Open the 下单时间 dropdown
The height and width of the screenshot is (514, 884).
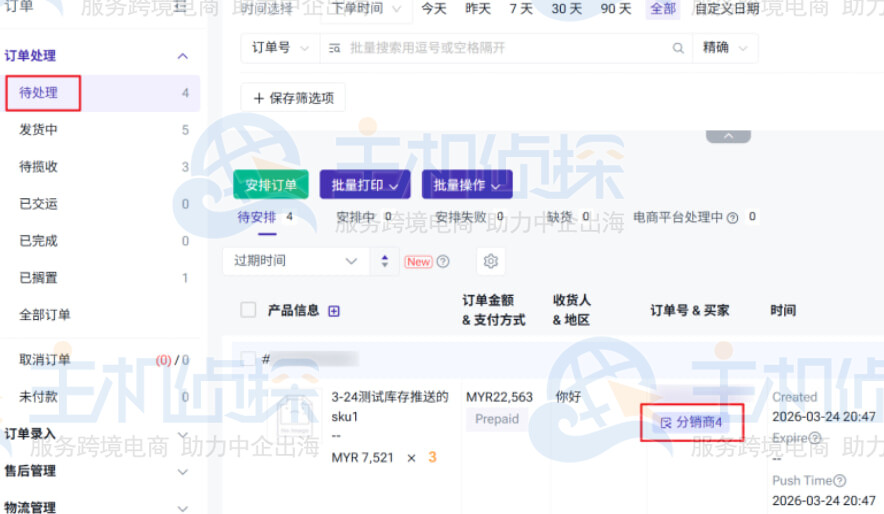[x=366, y=8]
